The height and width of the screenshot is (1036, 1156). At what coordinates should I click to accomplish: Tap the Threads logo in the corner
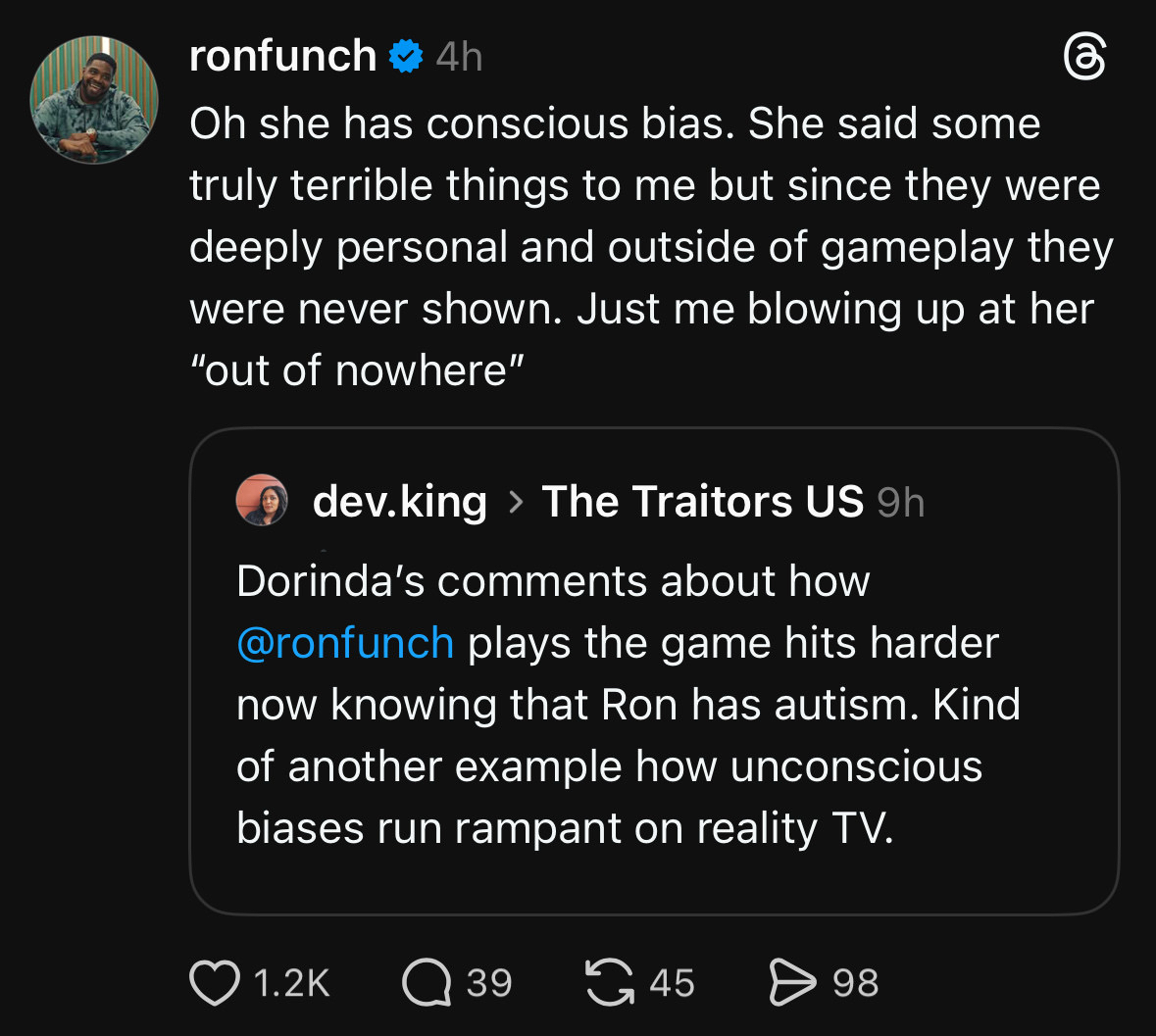1084,58
